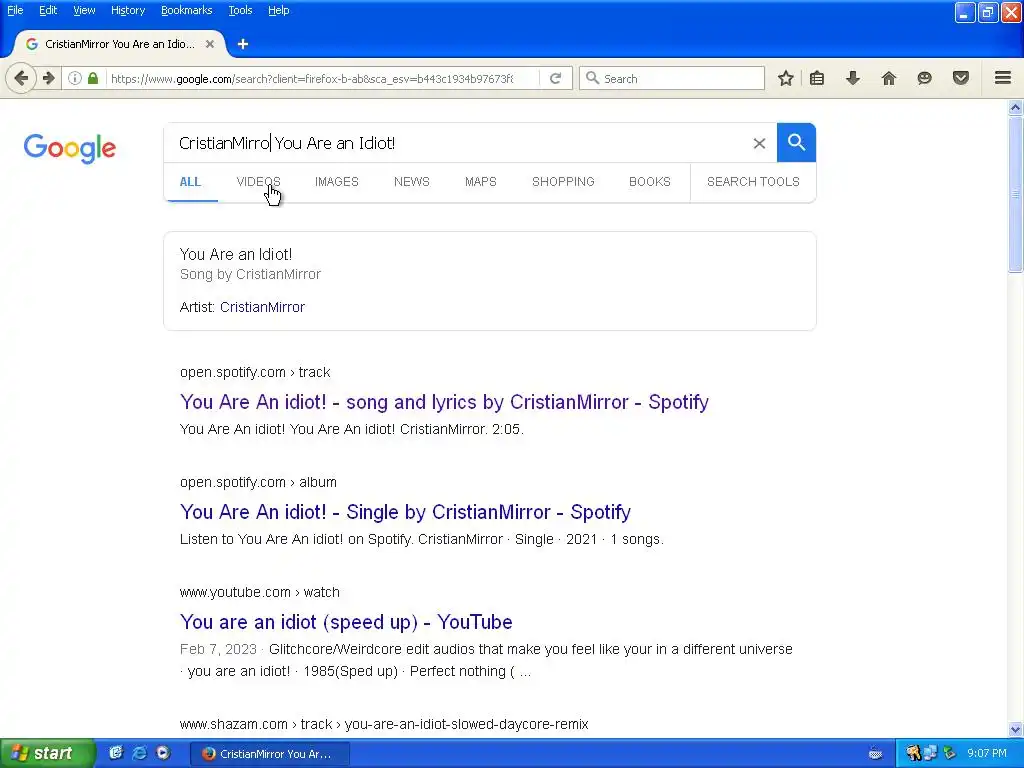Click 'open.spotify.com › track' breadcrumb text
The image size is (1024, 768).
(x=255, y=372)
